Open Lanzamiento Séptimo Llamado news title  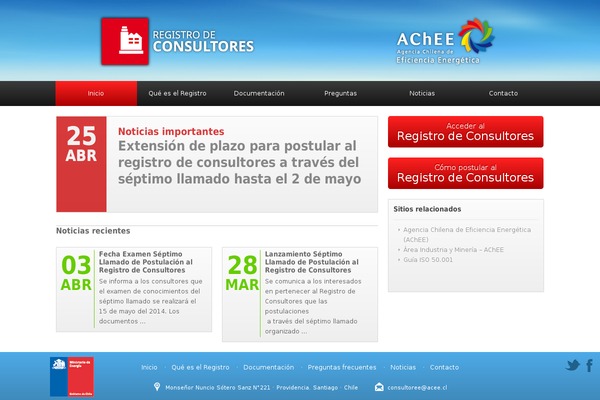pos(312,262)
